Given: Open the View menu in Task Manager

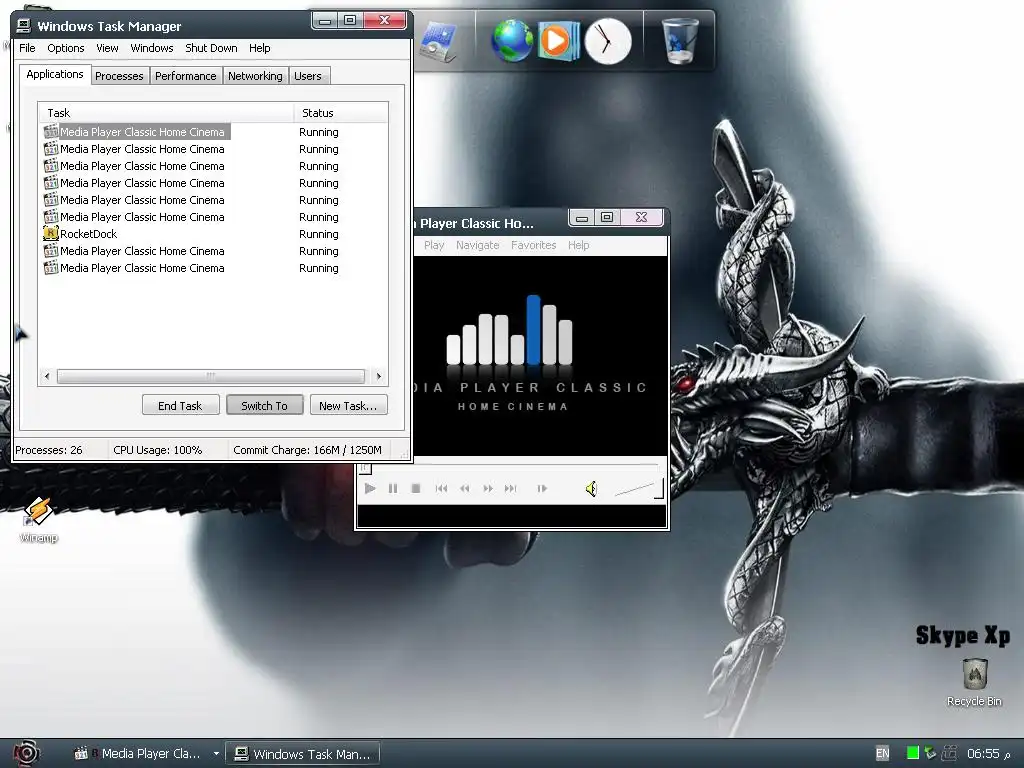Looking at the screenshot, I should [107, 48].
